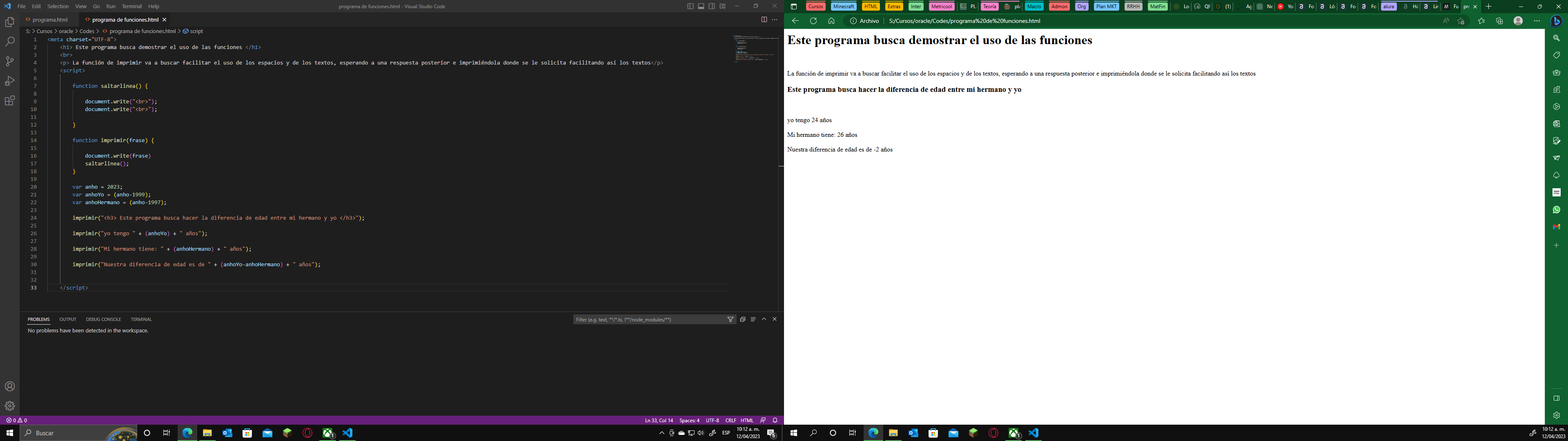Click the Customize Layout icon in VS Code
This screenshot has height=441, width=1568.
pyautogui.click(x=722, y=6)
